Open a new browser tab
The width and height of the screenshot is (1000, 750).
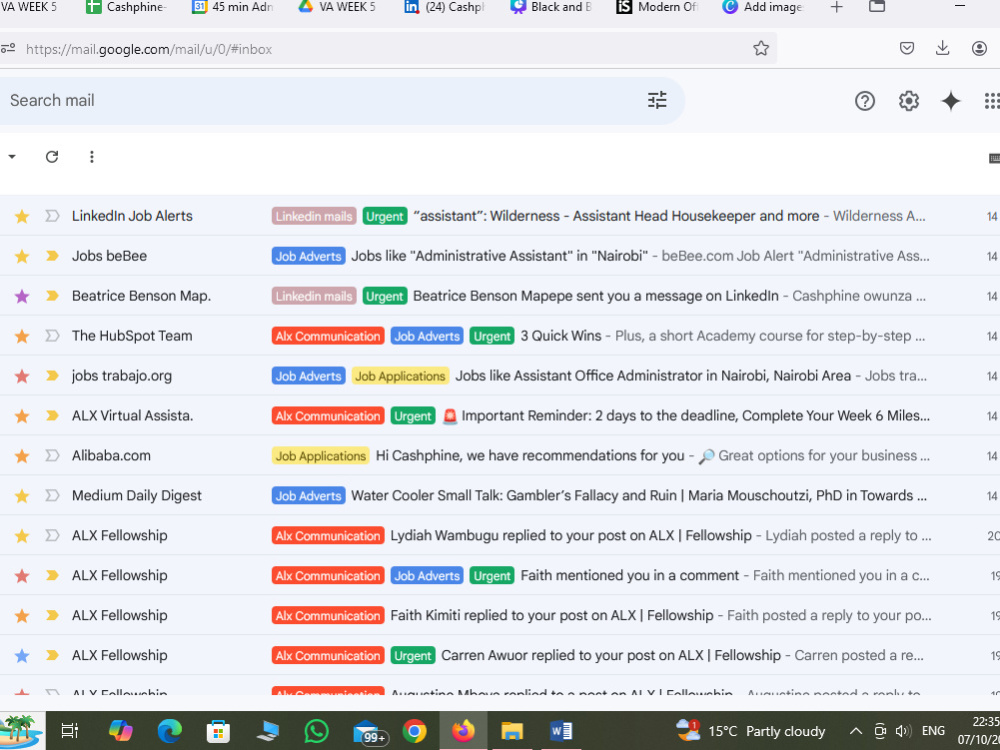[837, 7]
